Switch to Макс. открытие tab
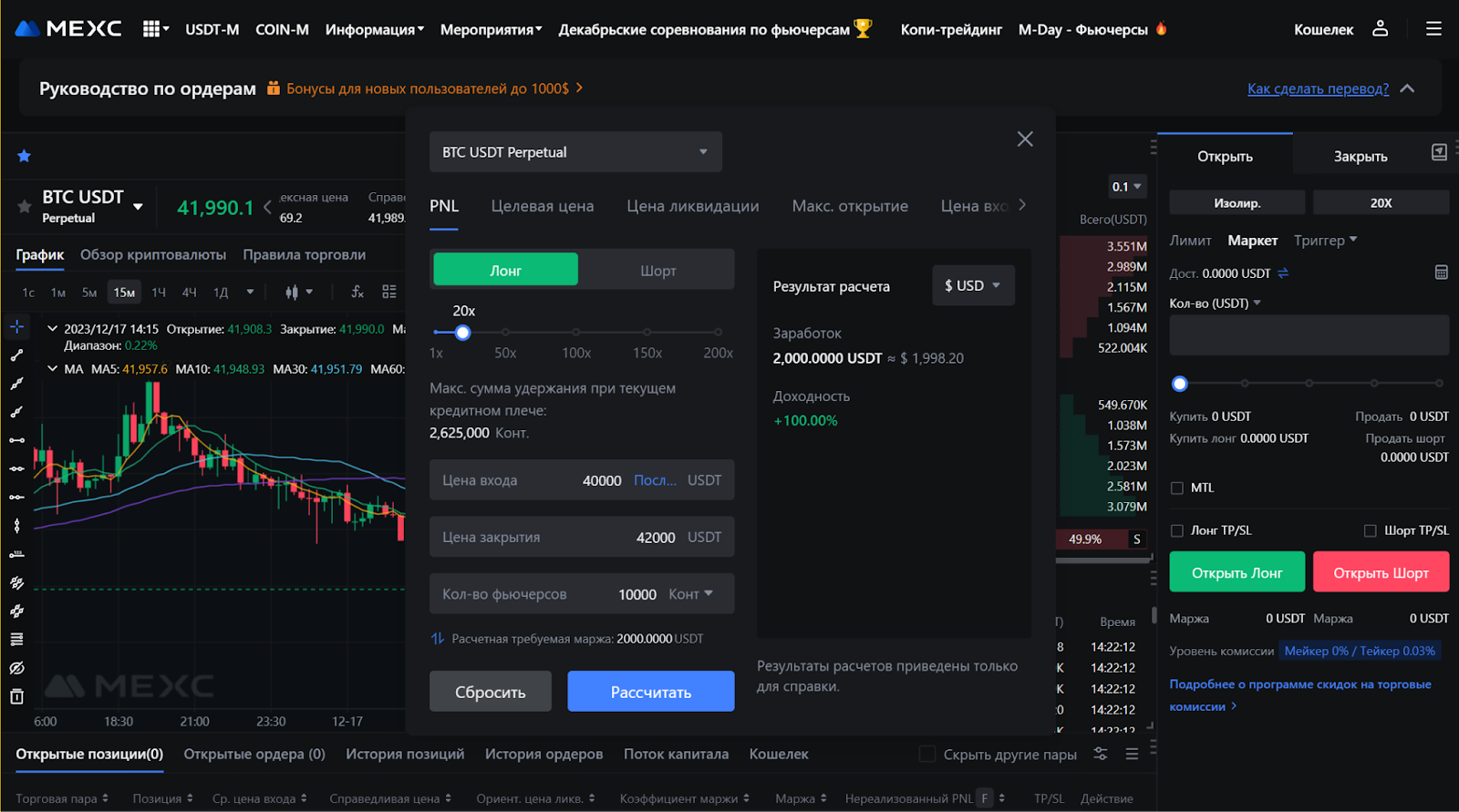Viewport: 1459px width, 812px height. point(850,206)
